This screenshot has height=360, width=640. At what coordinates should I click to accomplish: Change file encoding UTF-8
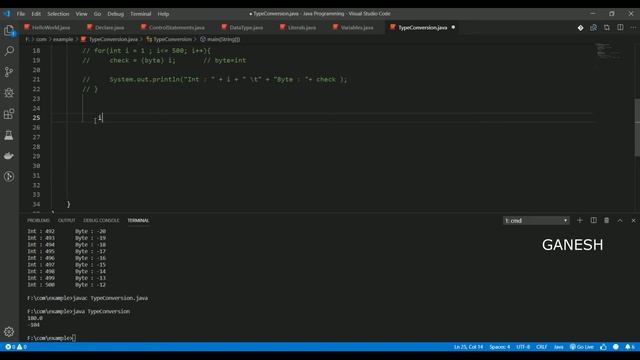523,347
